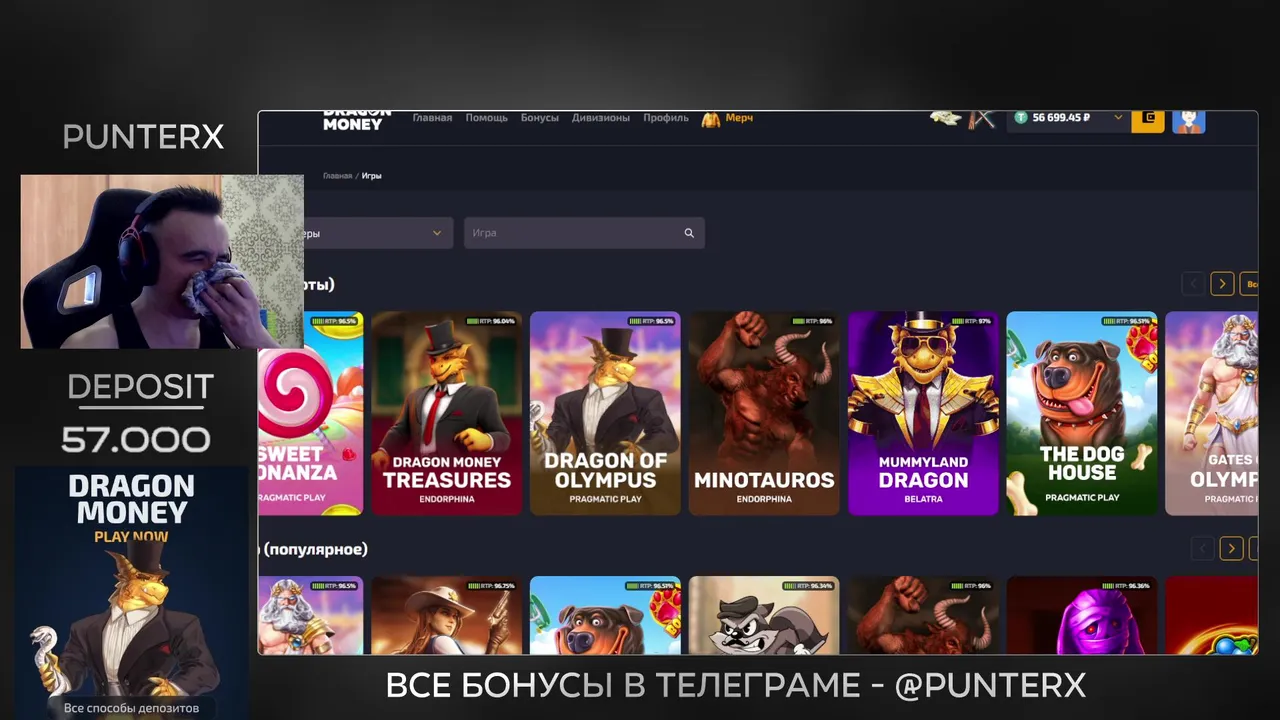Show previous popular games with left arrow
This screenshot has width=1280, height=720.
click(1202, 548)
